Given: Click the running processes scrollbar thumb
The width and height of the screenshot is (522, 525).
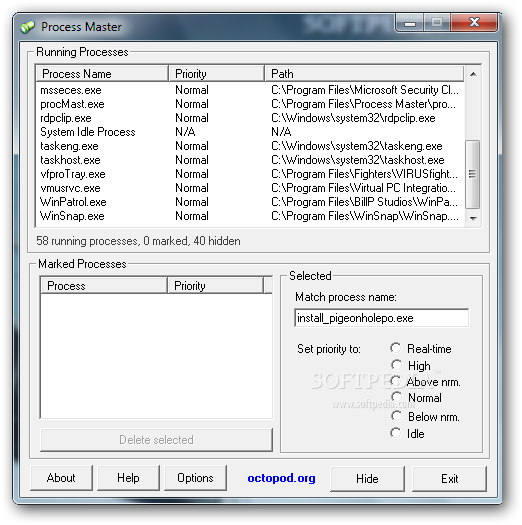Looking at the screenshot, I should 472,174.
